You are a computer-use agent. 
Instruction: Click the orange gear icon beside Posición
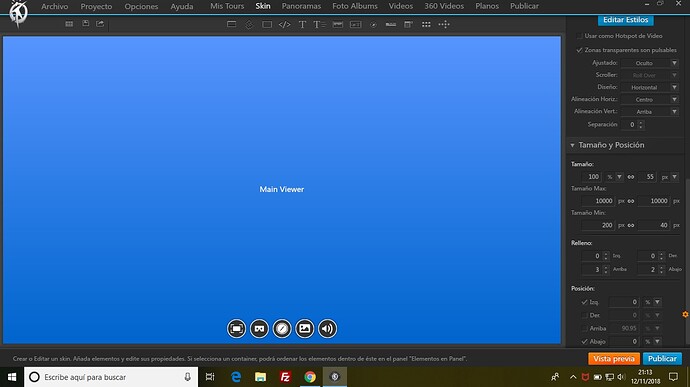tap(685, 314)
